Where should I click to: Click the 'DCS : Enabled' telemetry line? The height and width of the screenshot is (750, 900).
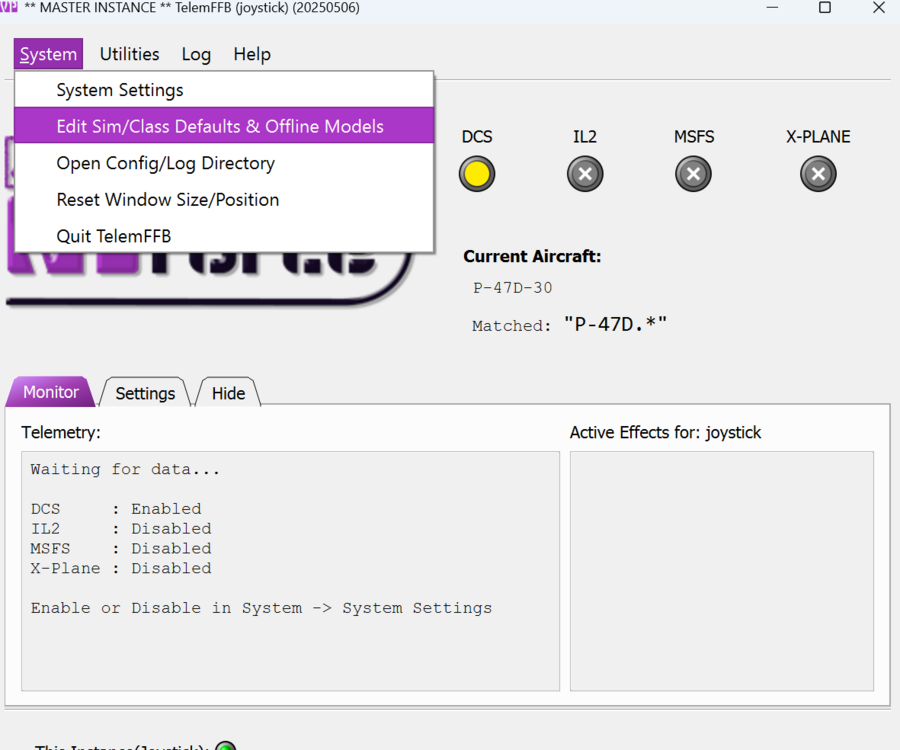(116, 509)
